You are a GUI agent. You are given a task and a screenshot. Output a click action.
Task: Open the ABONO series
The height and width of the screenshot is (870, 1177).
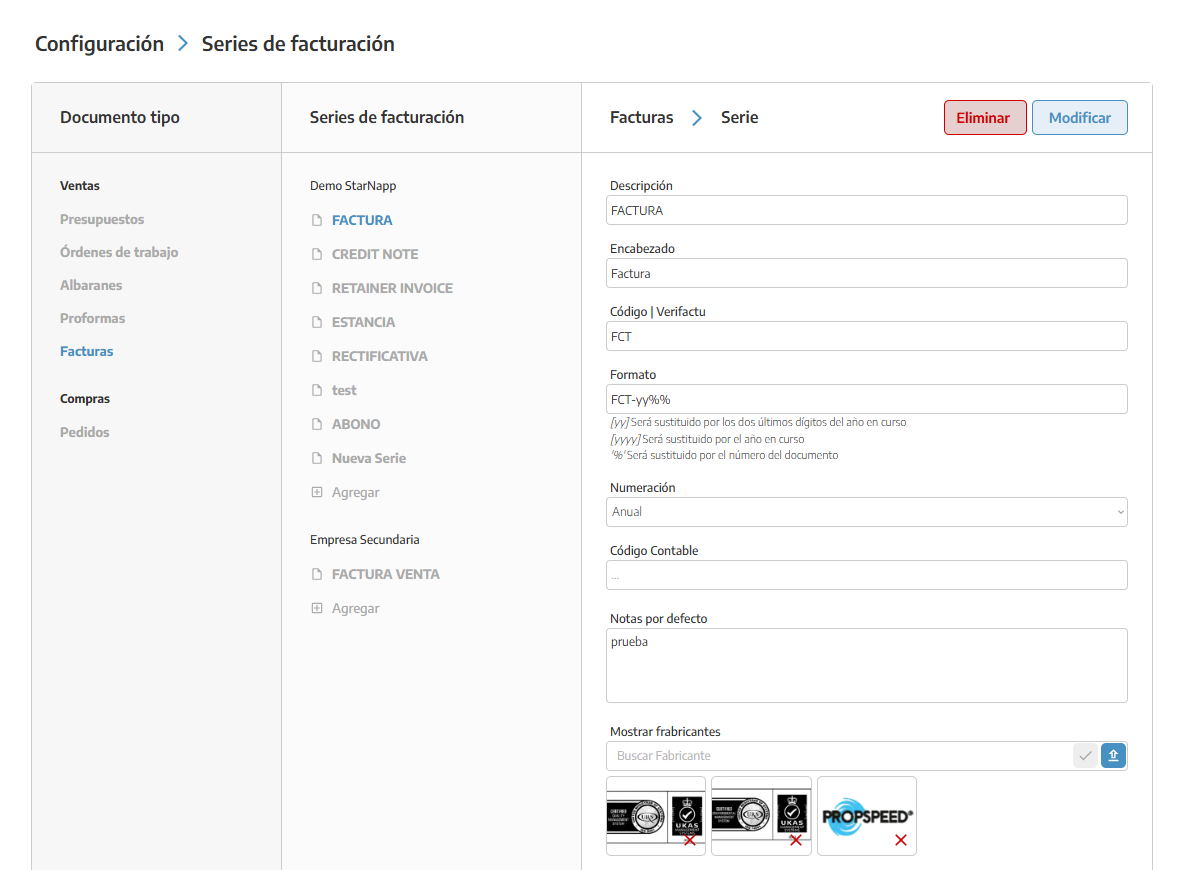point(357,424)
